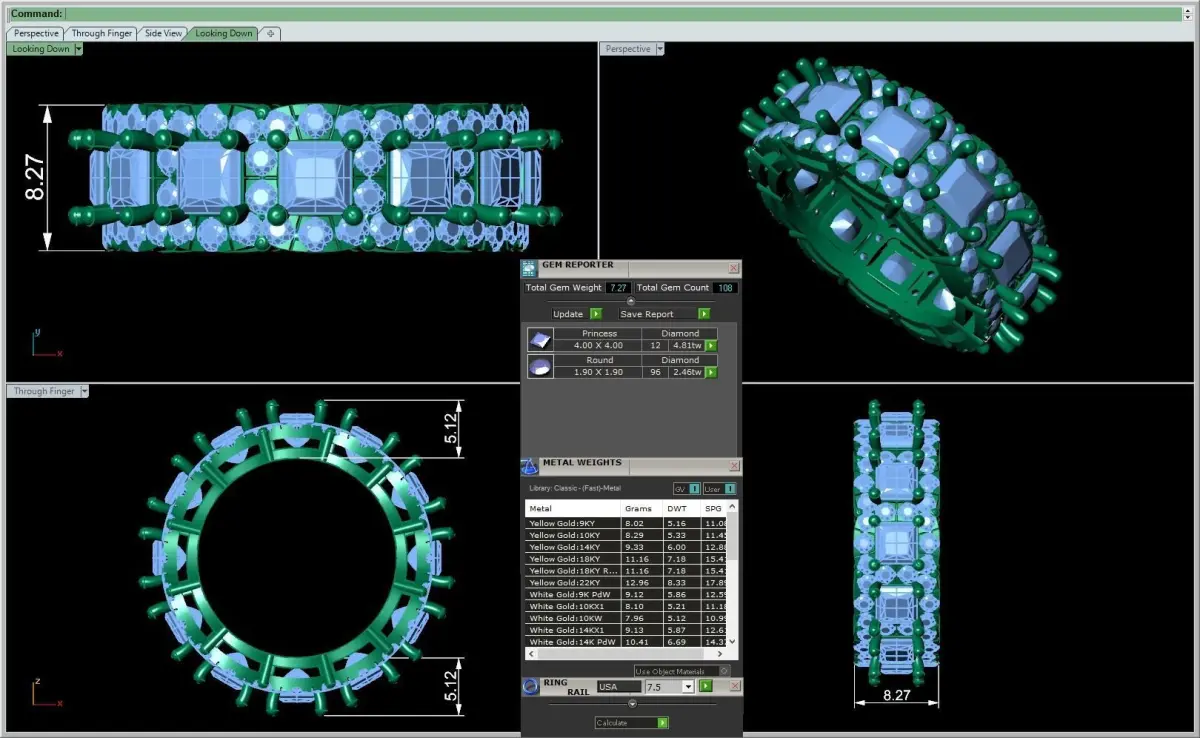The width and height of the screenshot is (1200, 738).
Task: Switch to the Perspective tab
Action: 37,33
